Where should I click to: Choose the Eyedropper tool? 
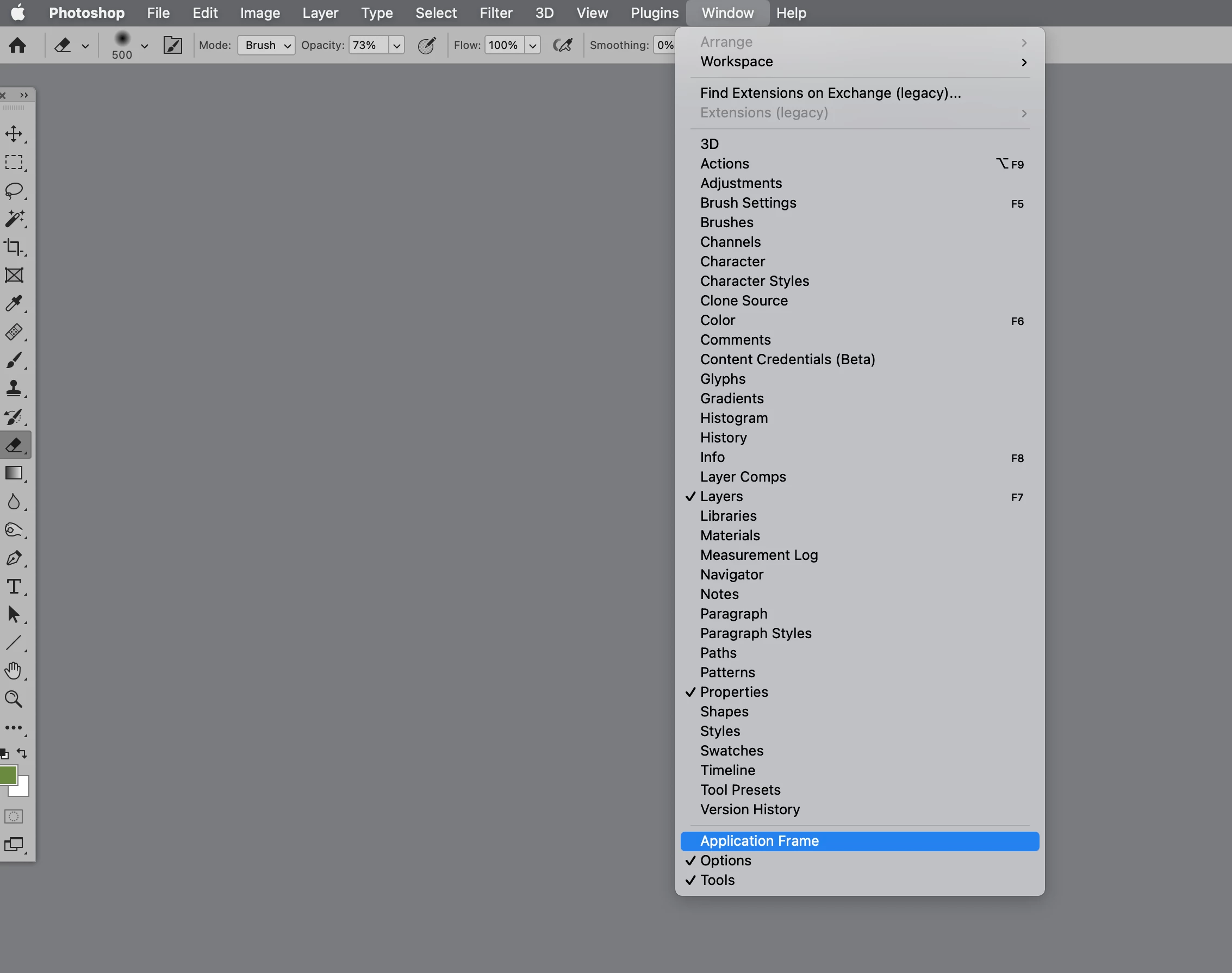point(14,304)
